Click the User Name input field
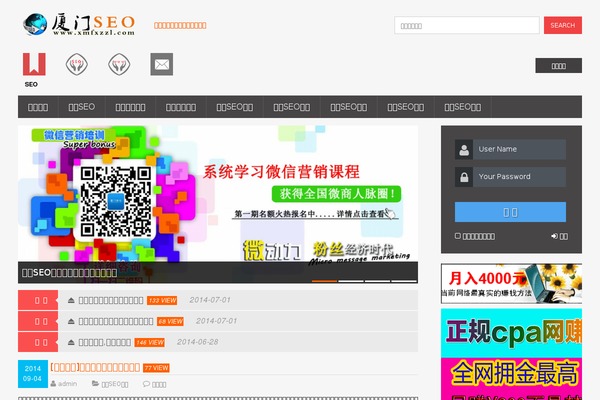600x400 pixels. (x=519, y=149)
